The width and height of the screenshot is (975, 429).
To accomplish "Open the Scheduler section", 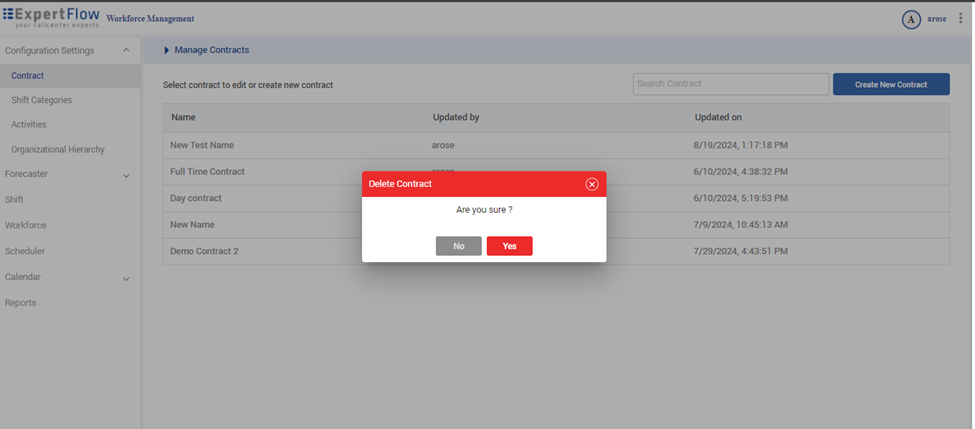I will point(25,251).
